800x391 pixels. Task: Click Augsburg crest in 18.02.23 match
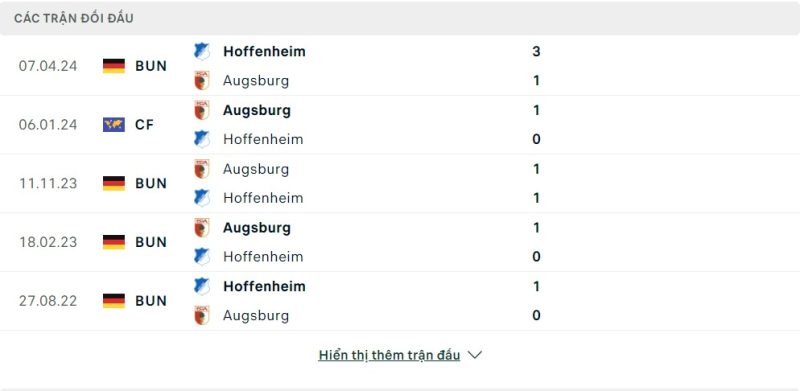click(x=202, y=228)
